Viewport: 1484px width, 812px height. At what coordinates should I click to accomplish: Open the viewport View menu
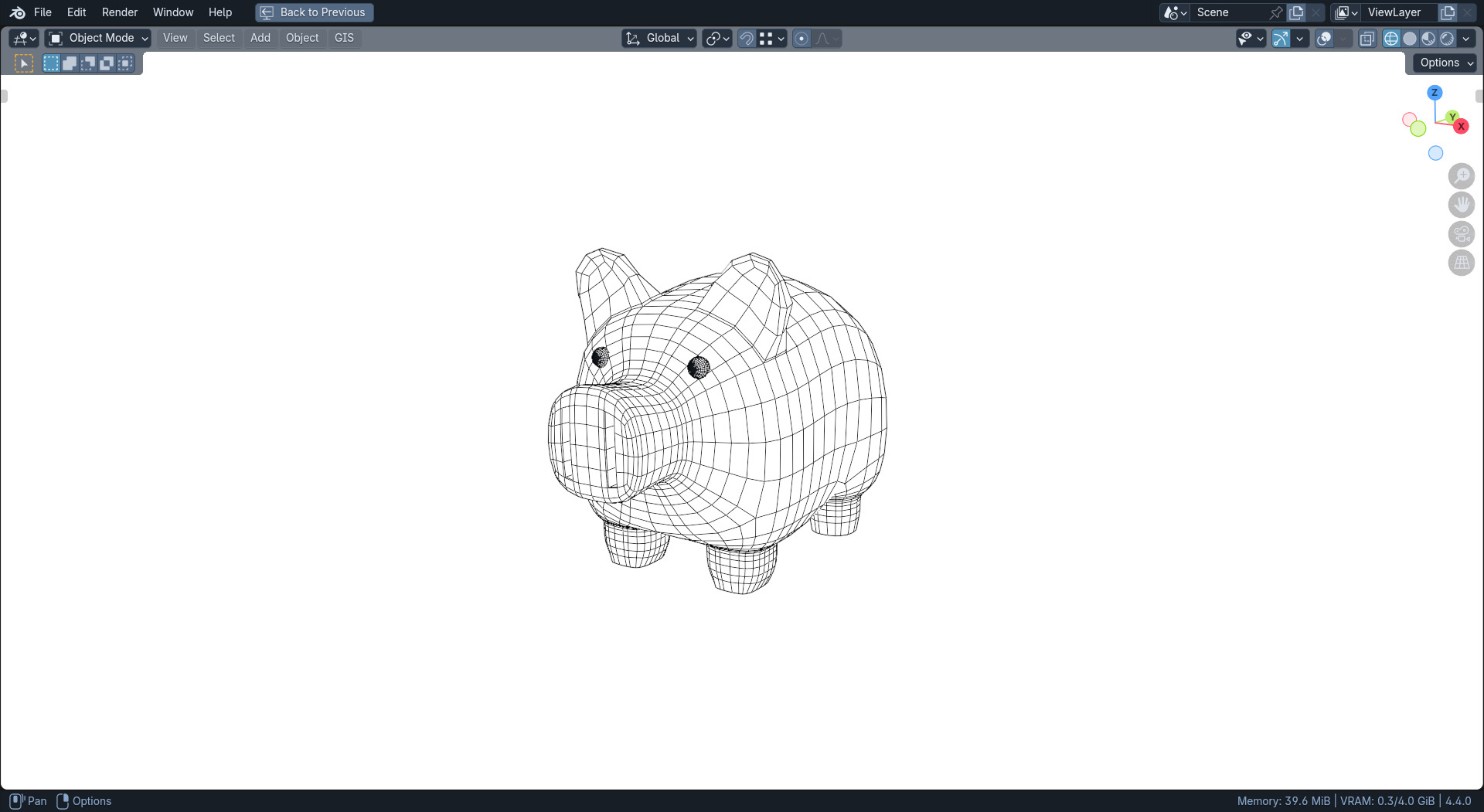(175, 38)
